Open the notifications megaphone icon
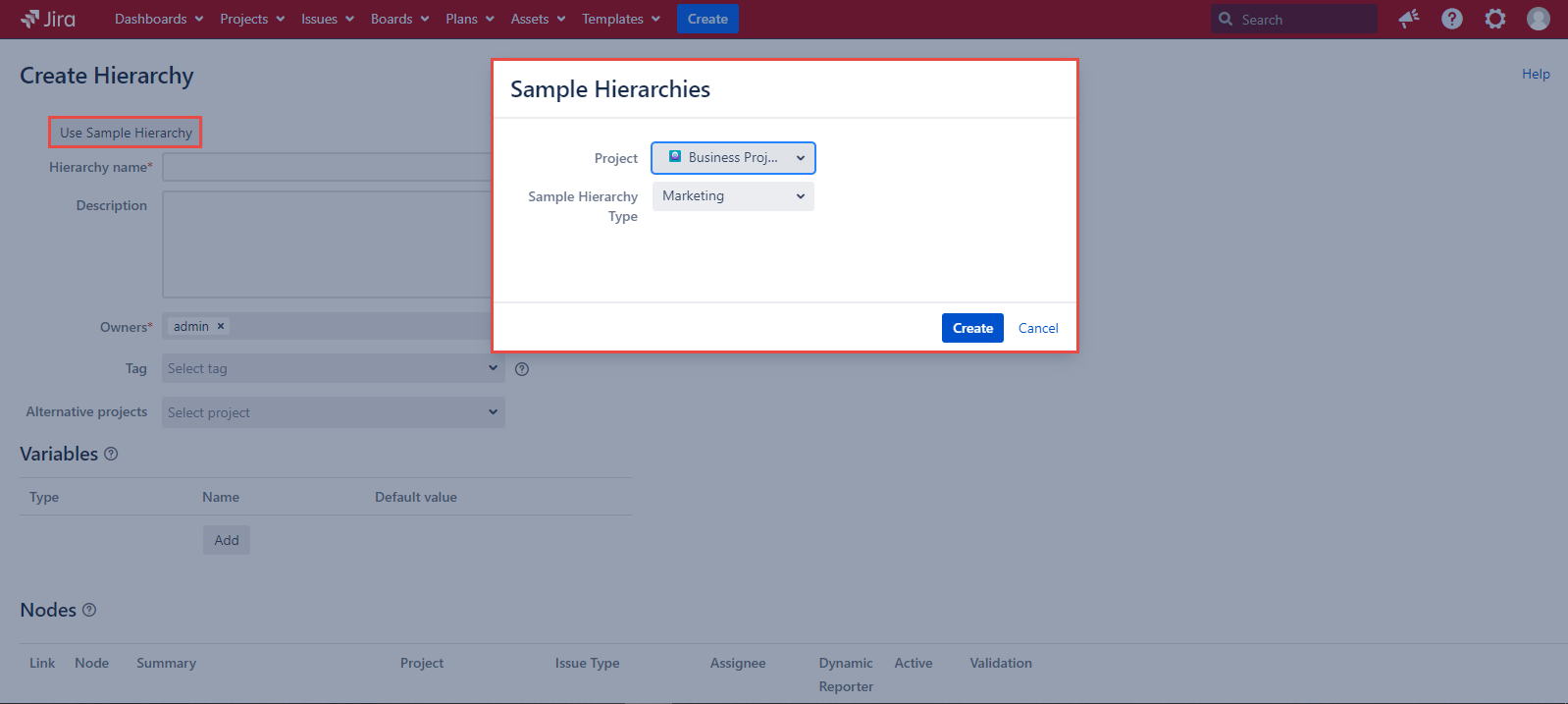Image resolution: width=1568 pixels, height=704 pixels. pyautogui.click(x=1409, y=19)
